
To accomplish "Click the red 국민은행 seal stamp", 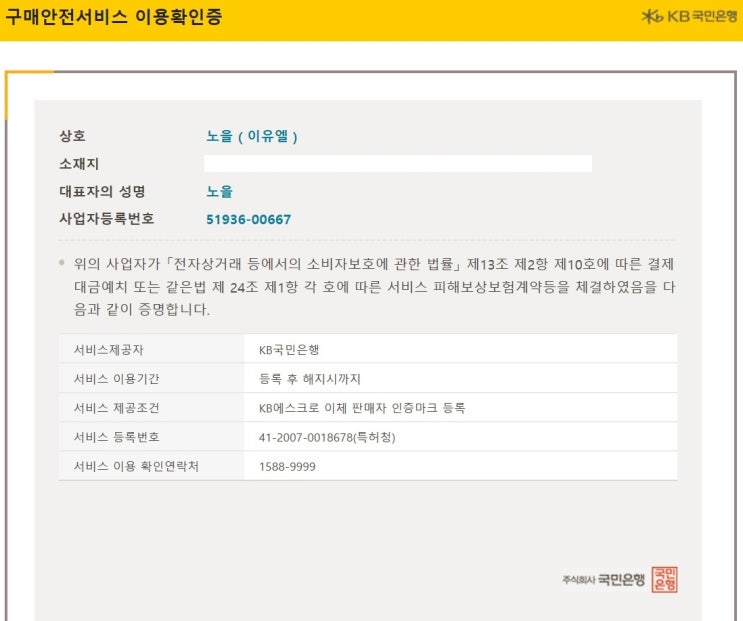I will (664, 579).
